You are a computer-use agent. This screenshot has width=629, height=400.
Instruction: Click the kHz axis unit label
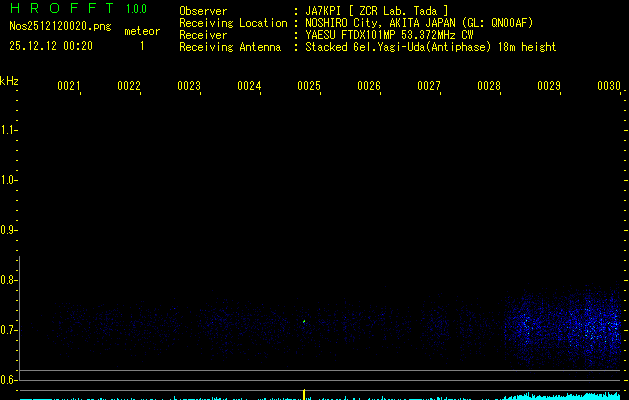(9, 81)
